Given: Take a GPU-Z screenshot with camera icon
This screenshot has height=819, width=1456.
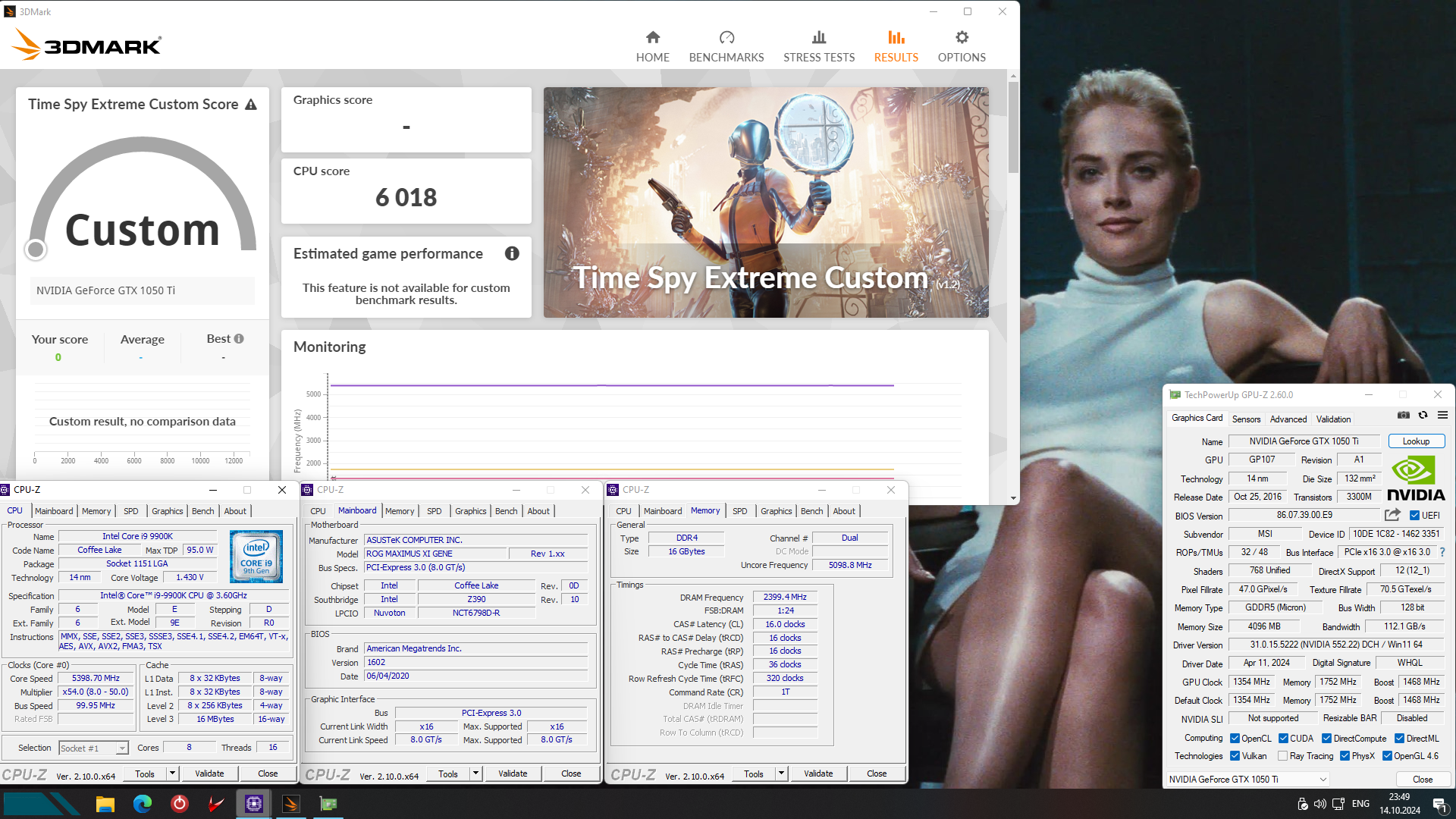Looking at the screenshot, I should (1404, 415).
